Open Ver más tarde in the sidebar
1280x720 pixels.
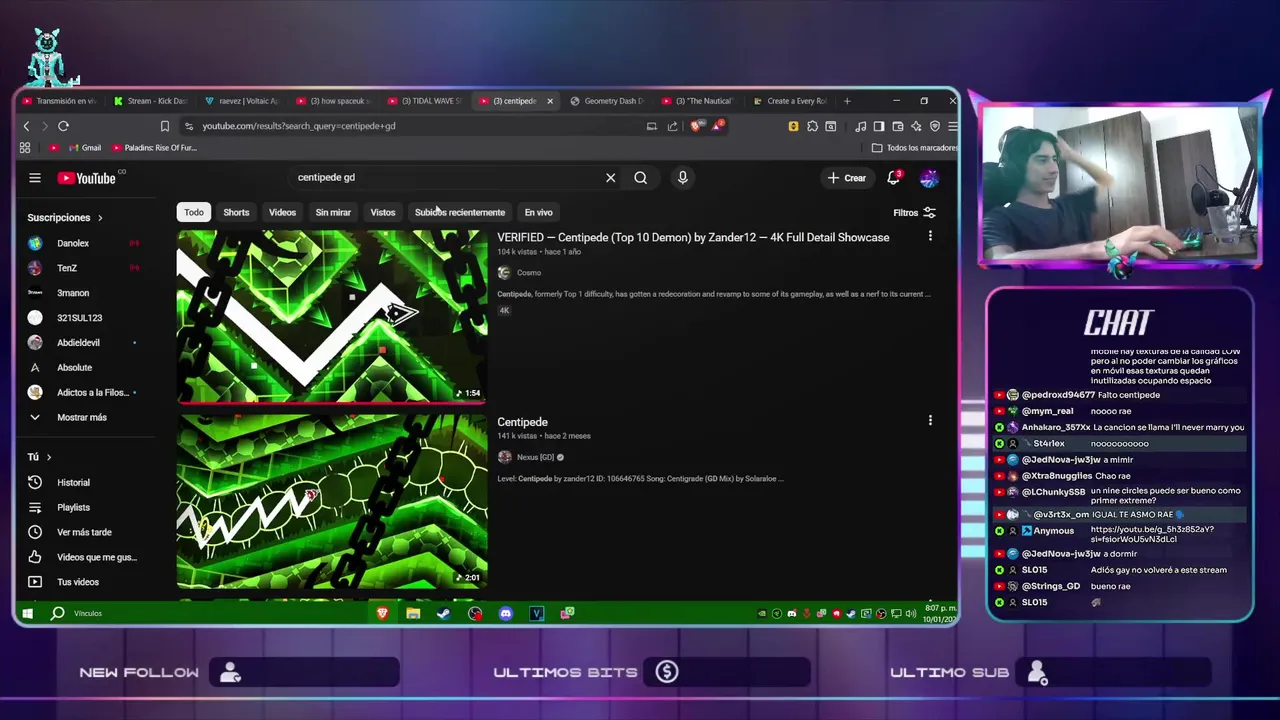pyautogui.click(x=83, y=533)
